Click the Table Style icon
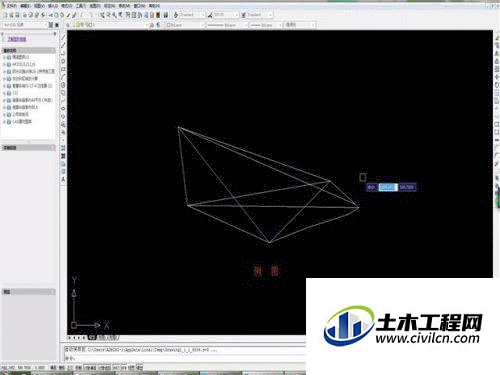The width and height of the screenshot is (500, 375). click(243, 15)
